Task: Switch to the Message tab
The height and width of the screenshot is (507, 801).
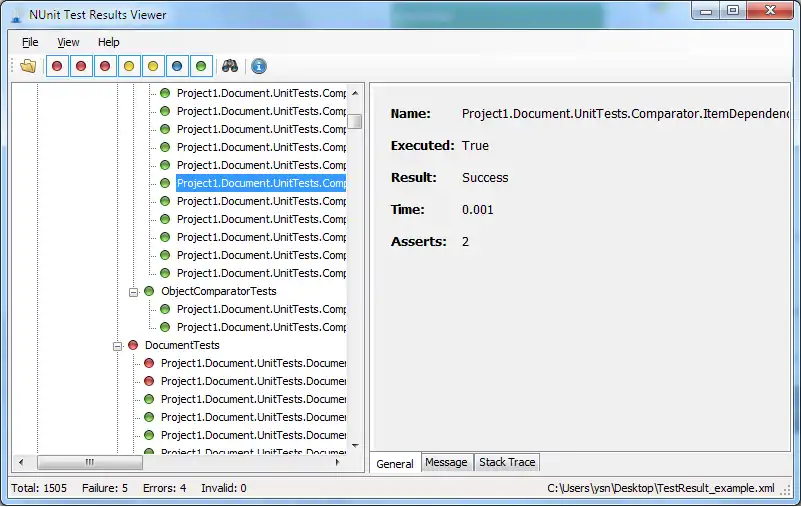Action: tap(446, 462)
